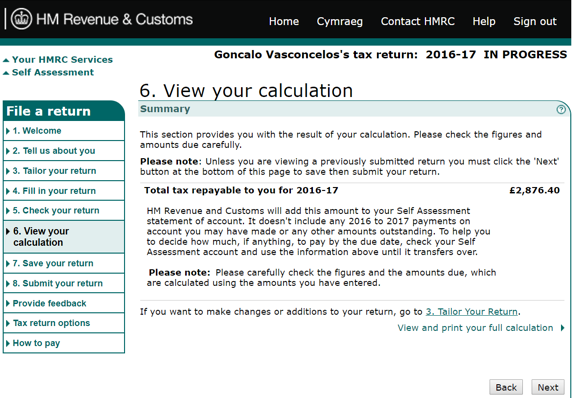Screen dimensions: 574x398
Task: Open Contact HMRC page
Action: [417, 21]
